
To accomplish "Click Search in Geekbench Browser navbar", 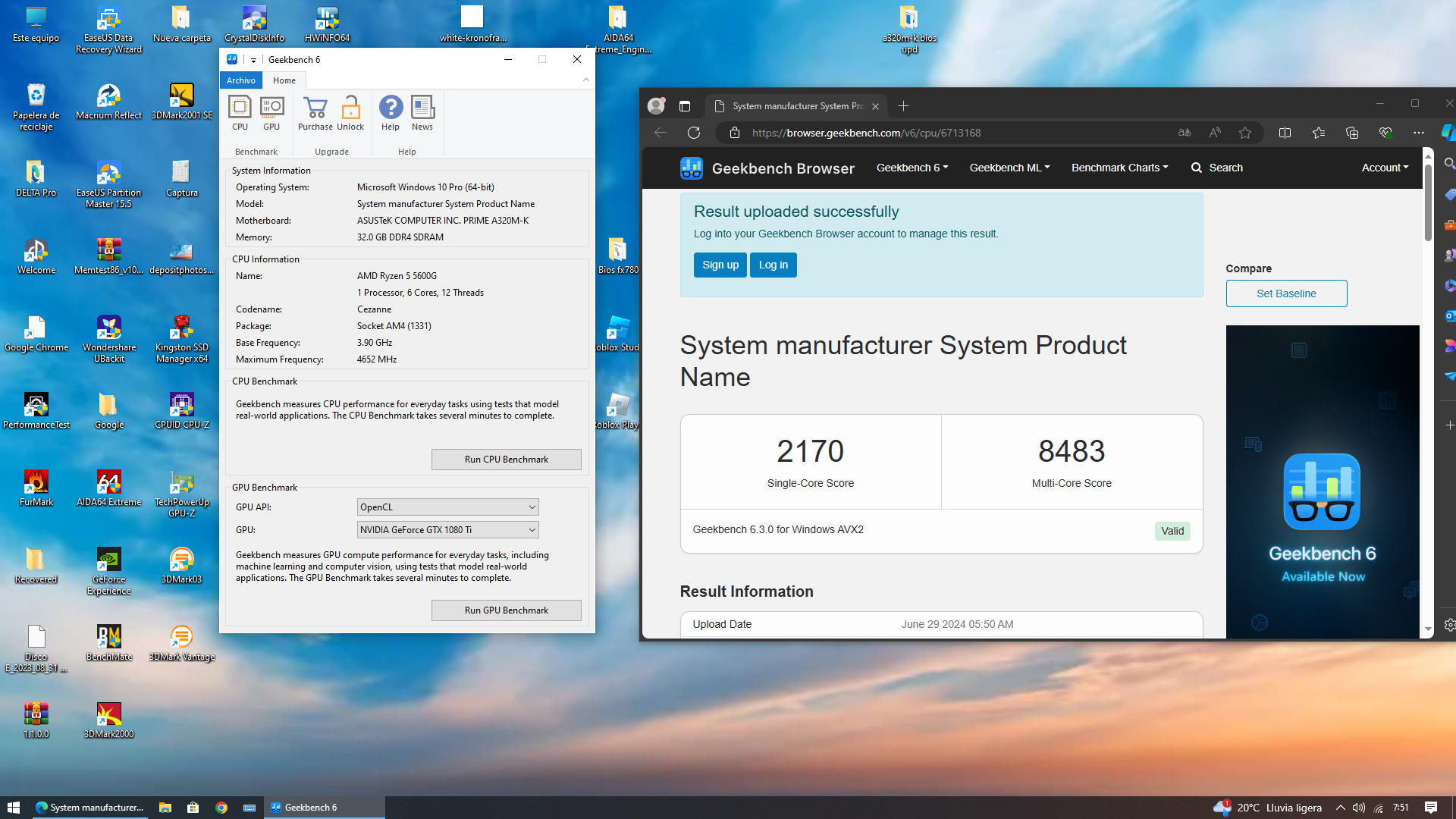I will pyautogui.click(x=1217, y=168).
